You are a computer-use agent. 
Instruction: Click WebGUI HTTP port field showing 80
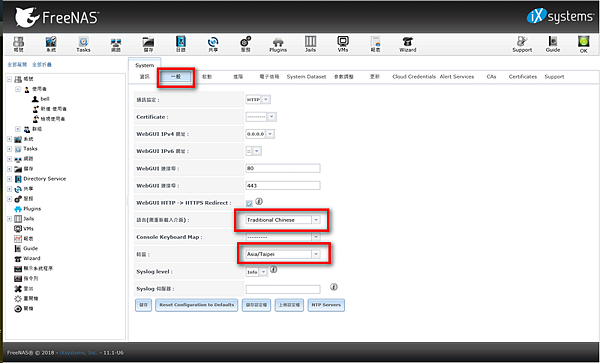click(283, 168)
